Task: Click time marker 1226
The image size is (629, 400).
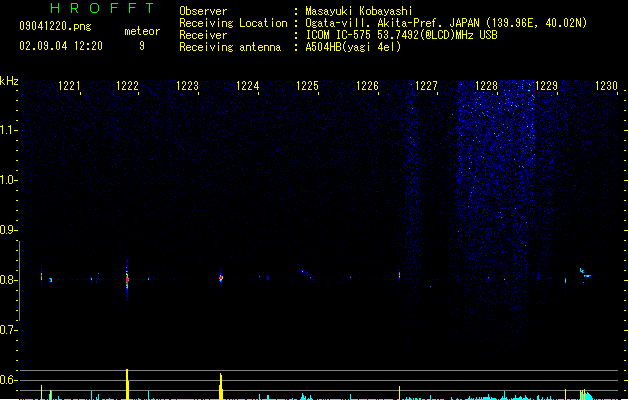Action: tap(367, 86)
